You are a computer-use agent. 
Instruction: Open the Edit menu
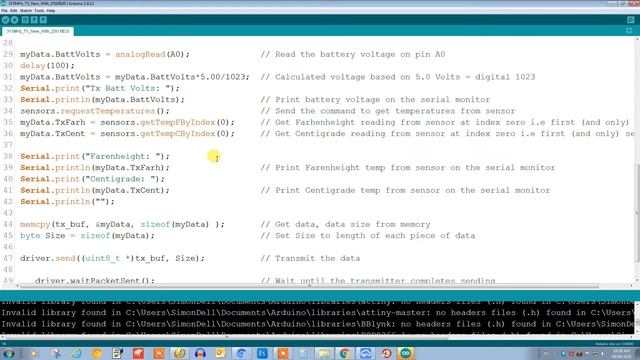pyautogui.click(x=13, y=11)
